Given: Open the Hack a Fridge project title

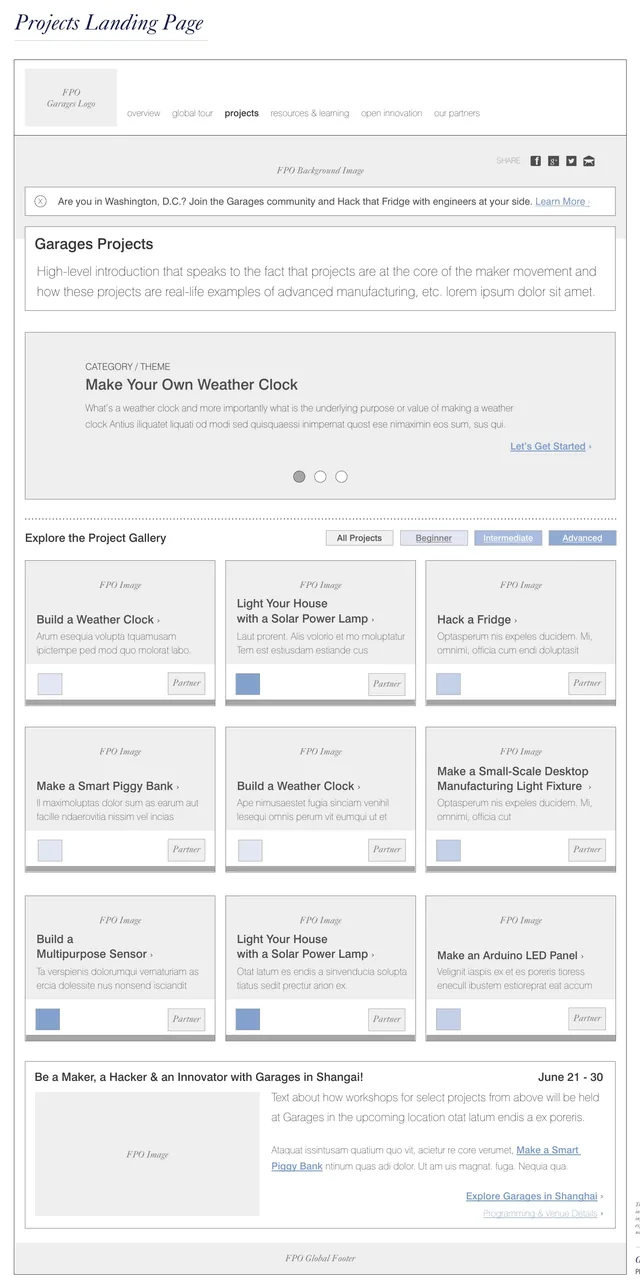Looking at the screenshot, I should [476, 619].
